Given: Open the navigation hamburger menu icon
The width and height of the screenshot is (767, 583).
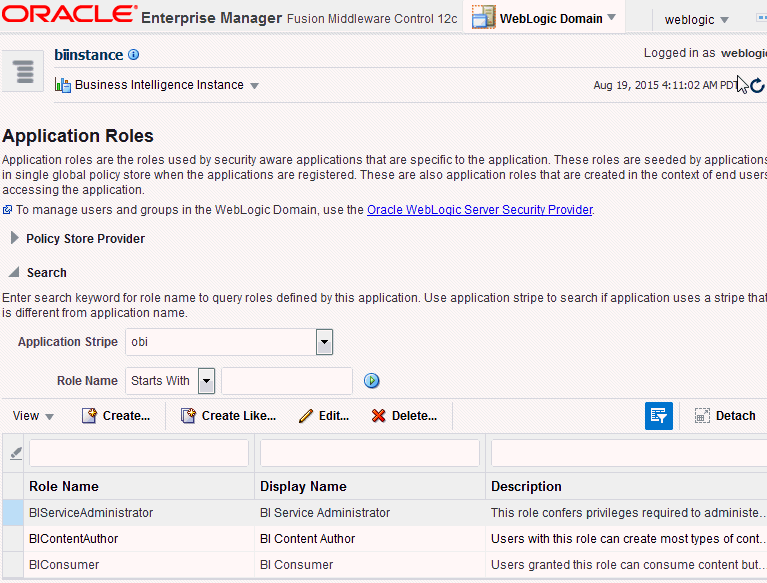Looking at the screenshot, I should (x=24, y=71).
